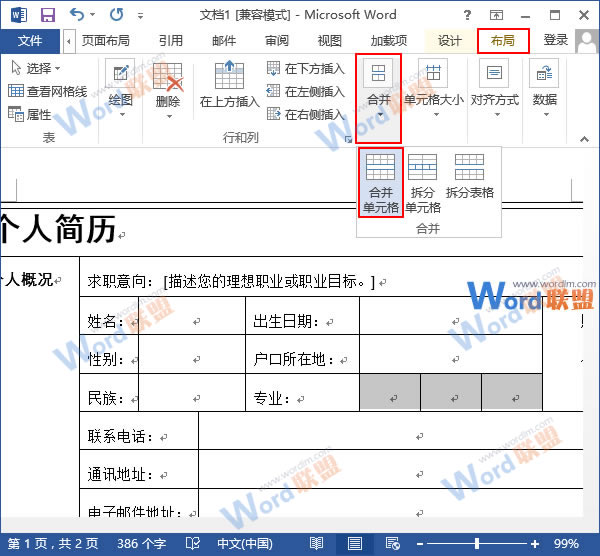This screenshot has height=556, width=600.
Task: Expand 单元格大小 group
Action: 434,89
